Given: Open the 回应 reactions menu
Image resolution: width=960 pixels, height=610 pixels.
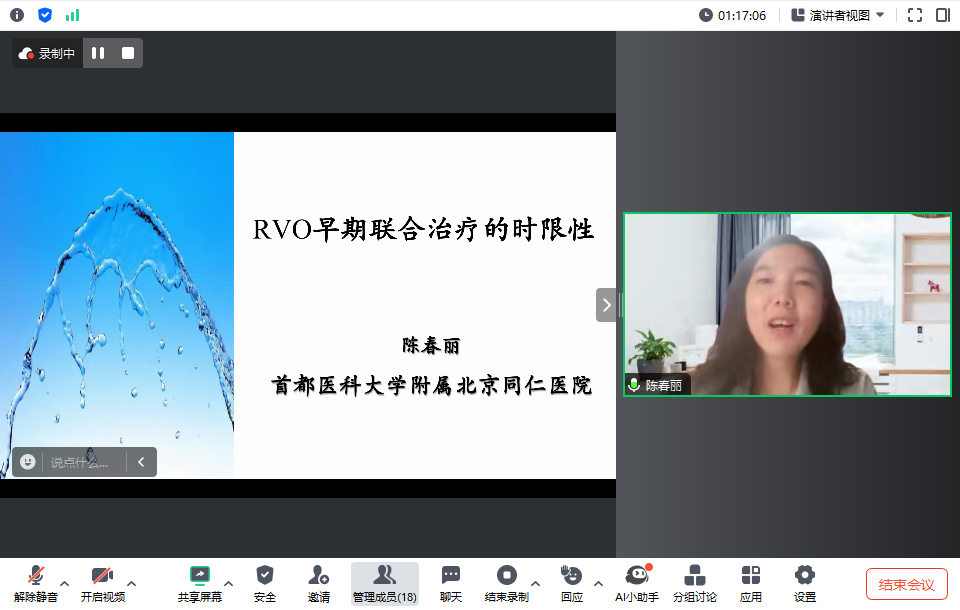Looking at the screenshot, I should pos(572,584).
